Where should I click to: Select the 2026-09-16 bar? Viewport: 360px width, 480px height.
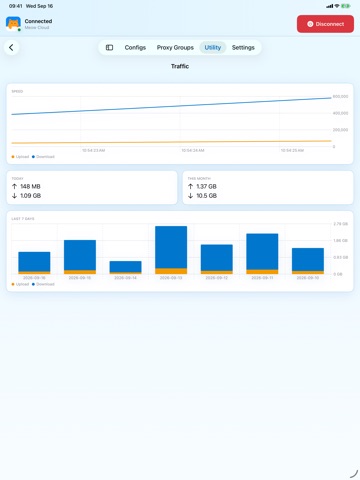tap(34, 263)
